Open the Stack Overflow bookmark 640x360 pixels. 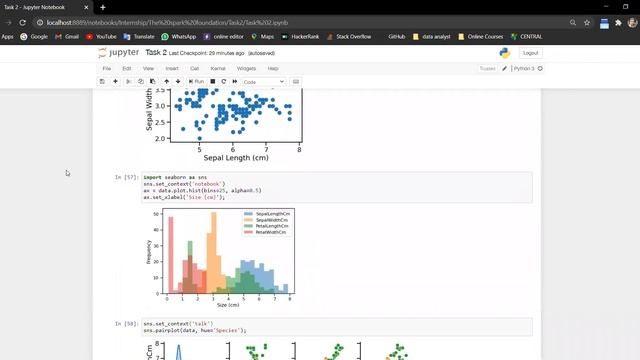pos(349,37)
